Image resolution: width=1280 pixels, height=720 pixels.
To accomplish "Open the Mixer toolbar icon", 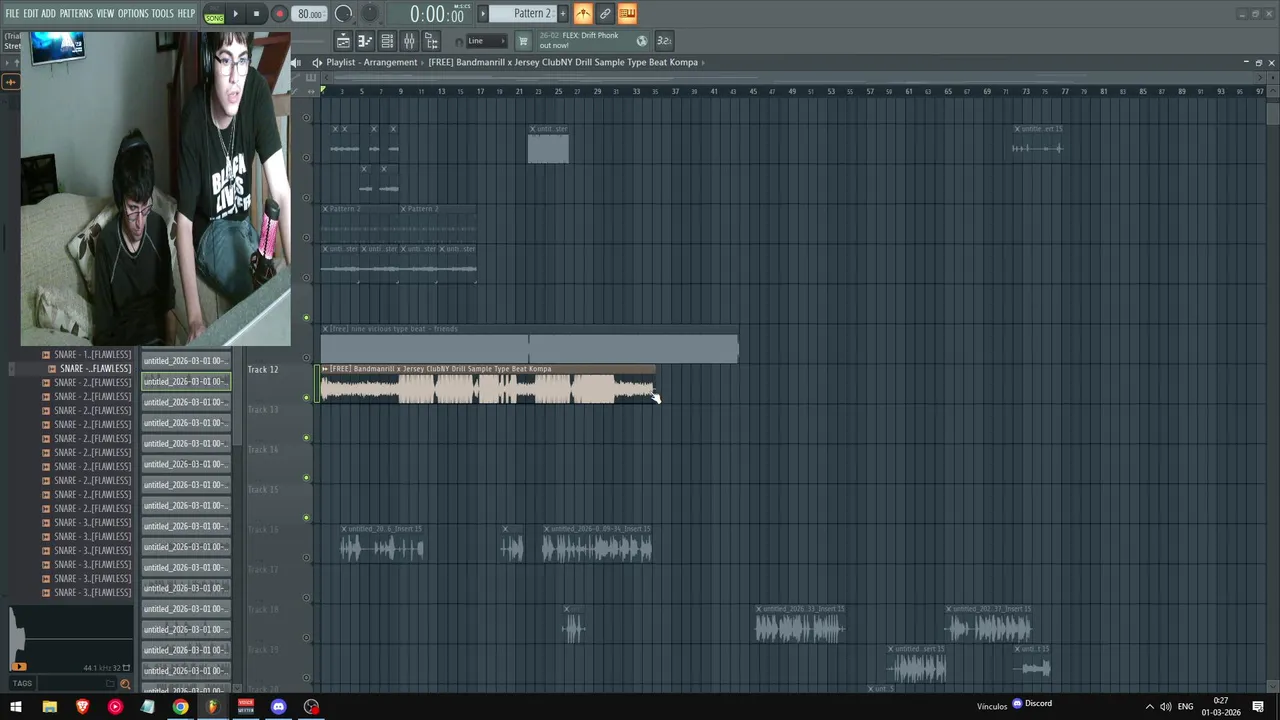I will pos(409,41).
